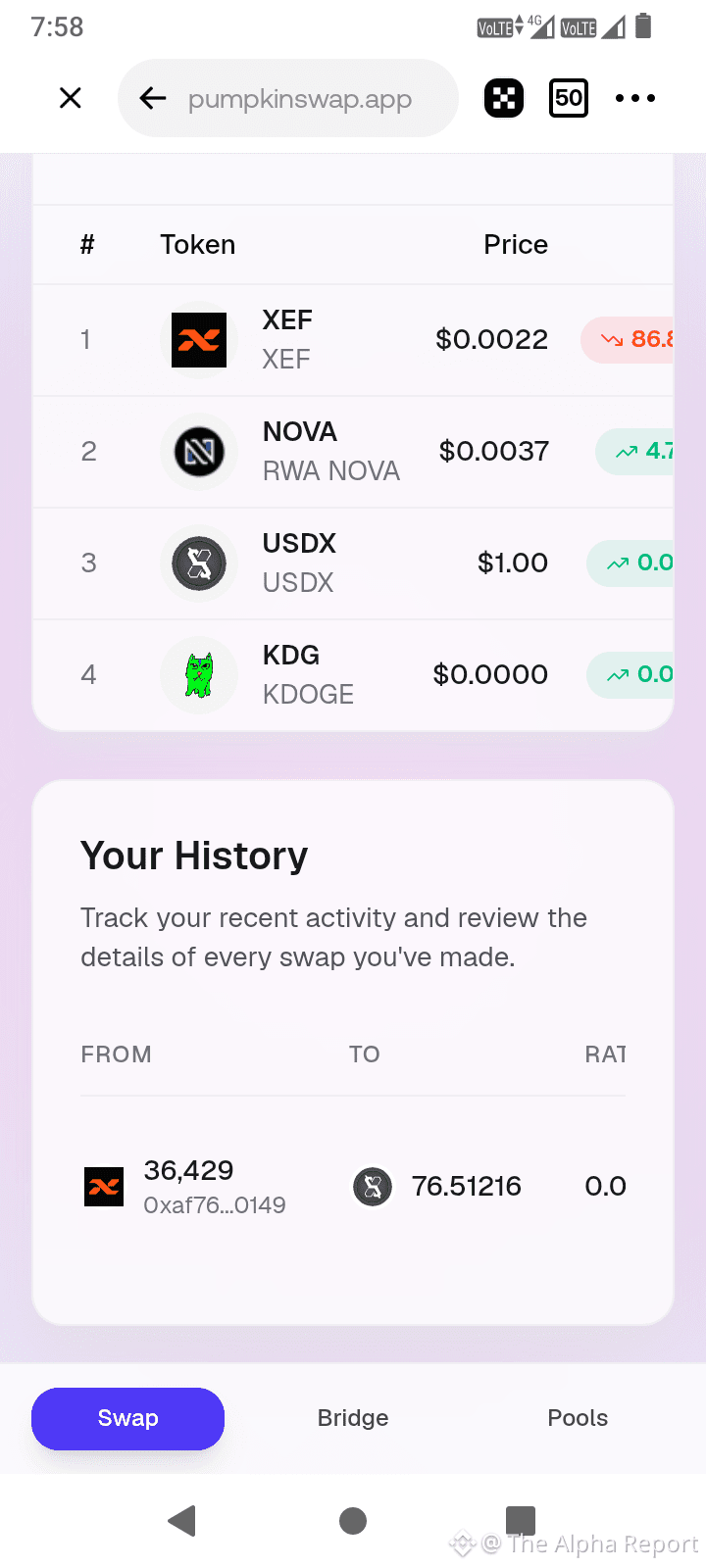Go back using the arrow in address bar

[153, 98]
